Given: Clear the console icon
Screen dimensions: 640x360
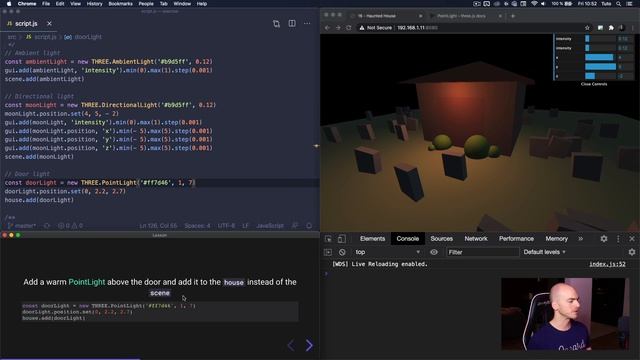Looking at the screenshot, I should coord(342,252).
